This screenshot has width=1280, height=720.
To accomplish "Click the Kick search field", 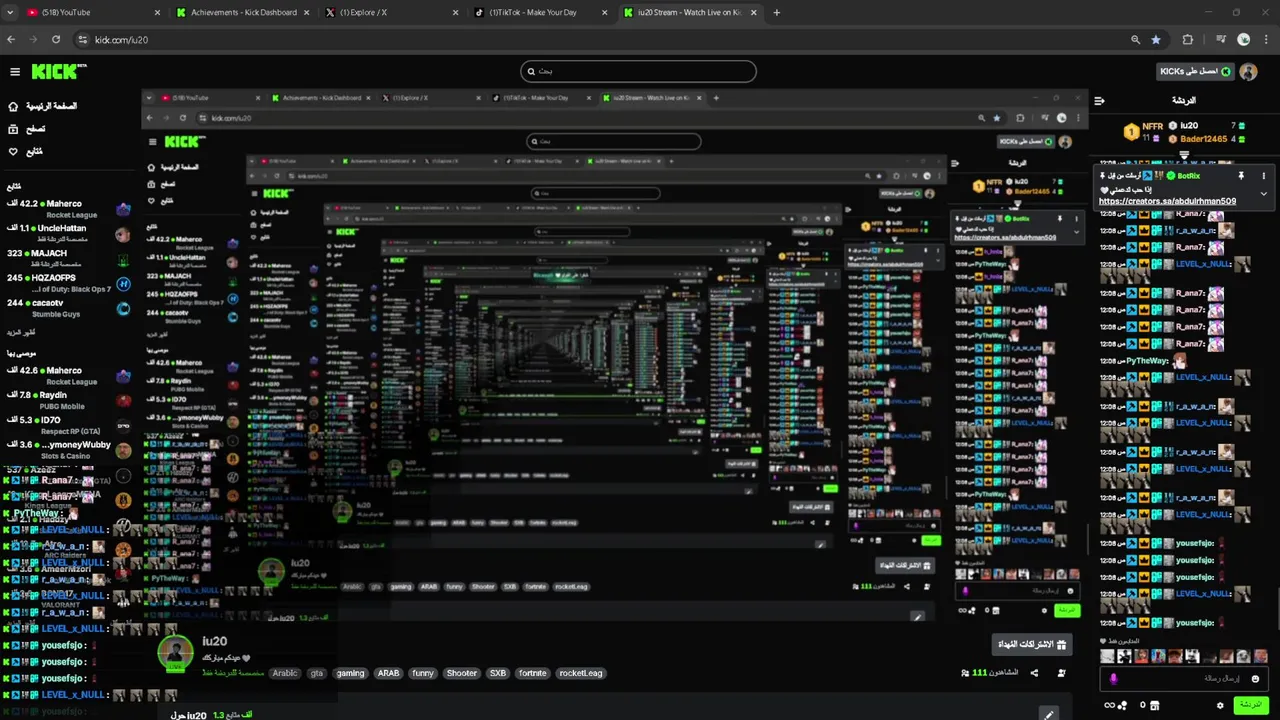I will [x=638, y=71].
